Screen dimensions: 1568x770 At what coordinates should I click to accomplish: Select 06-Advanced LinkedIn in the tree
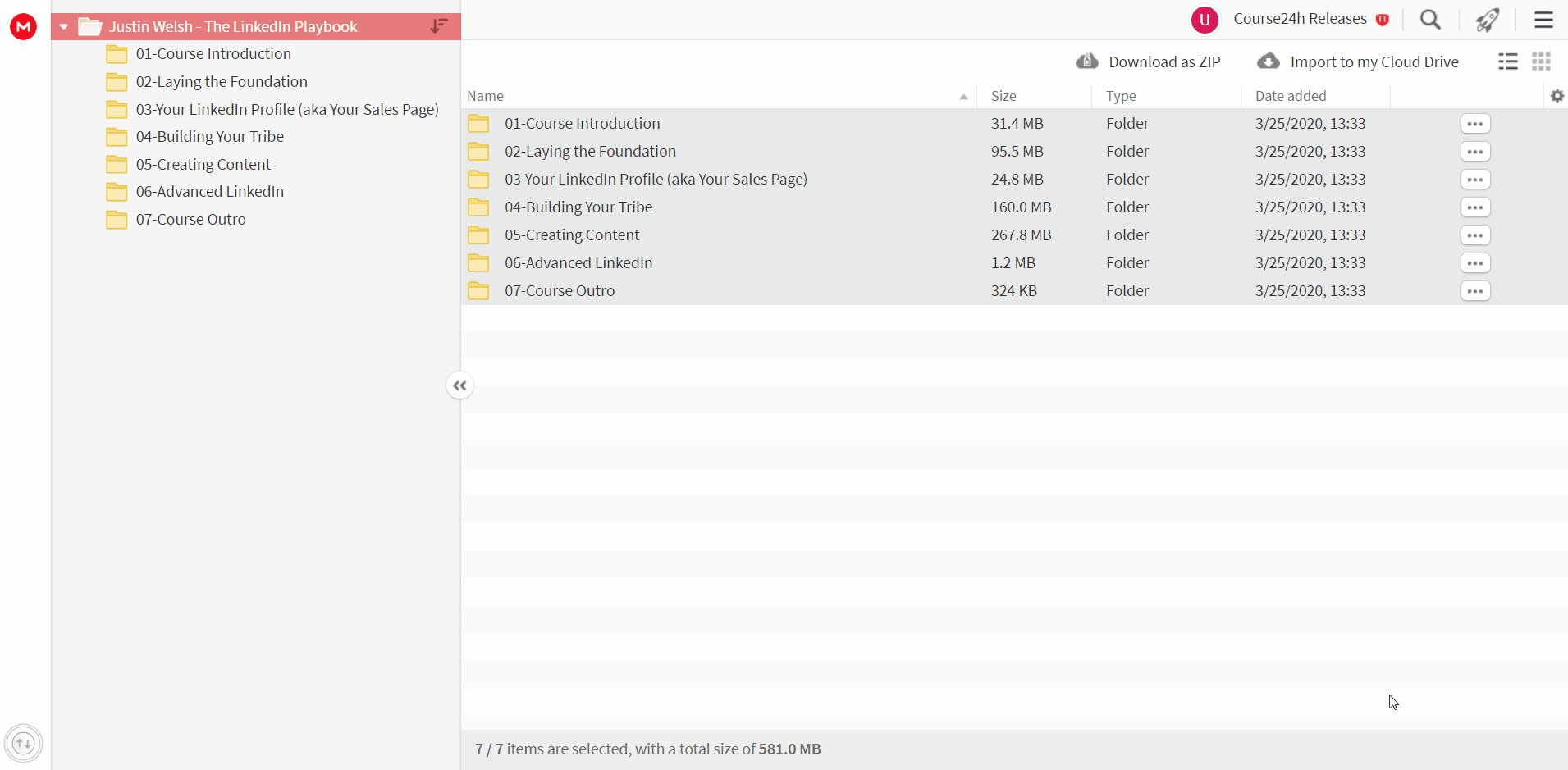[x=210, y=192]
